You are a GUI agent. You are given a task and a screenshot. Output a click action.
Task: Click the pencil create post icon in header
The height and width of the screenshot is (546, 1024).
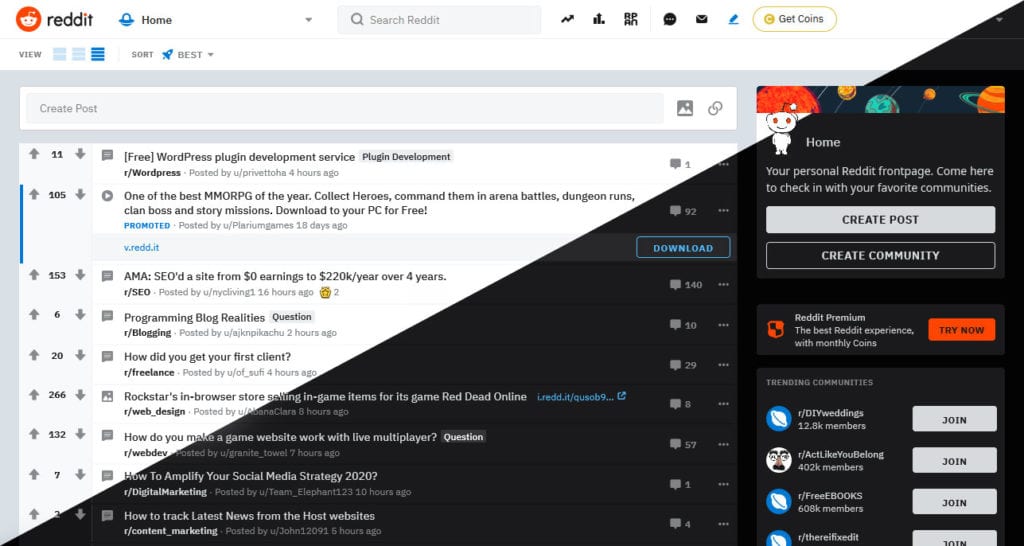pyautogui.click(x=733, y=20)
